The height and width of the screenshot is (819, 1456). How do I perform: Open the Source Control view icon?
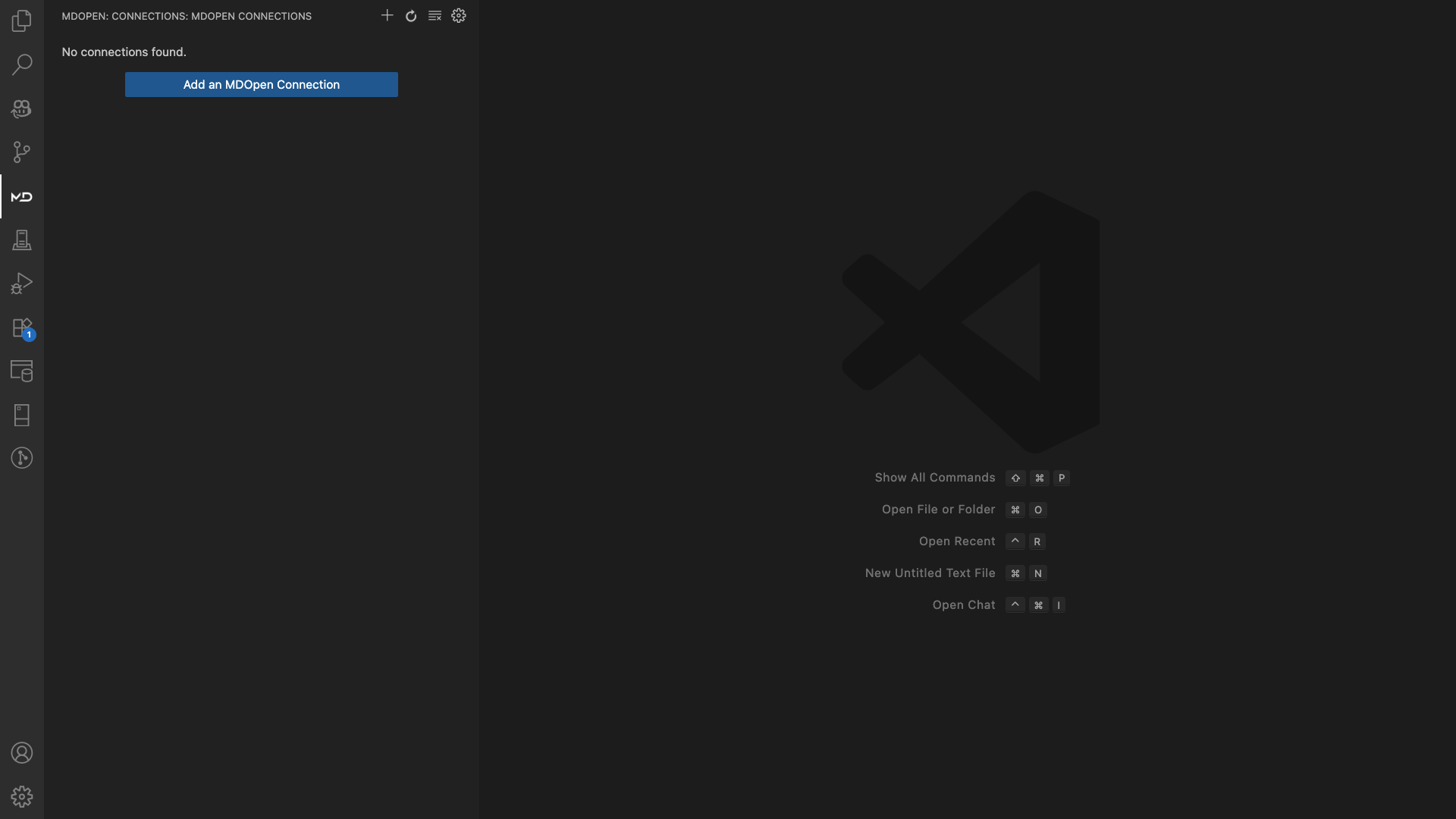point(21,152)
